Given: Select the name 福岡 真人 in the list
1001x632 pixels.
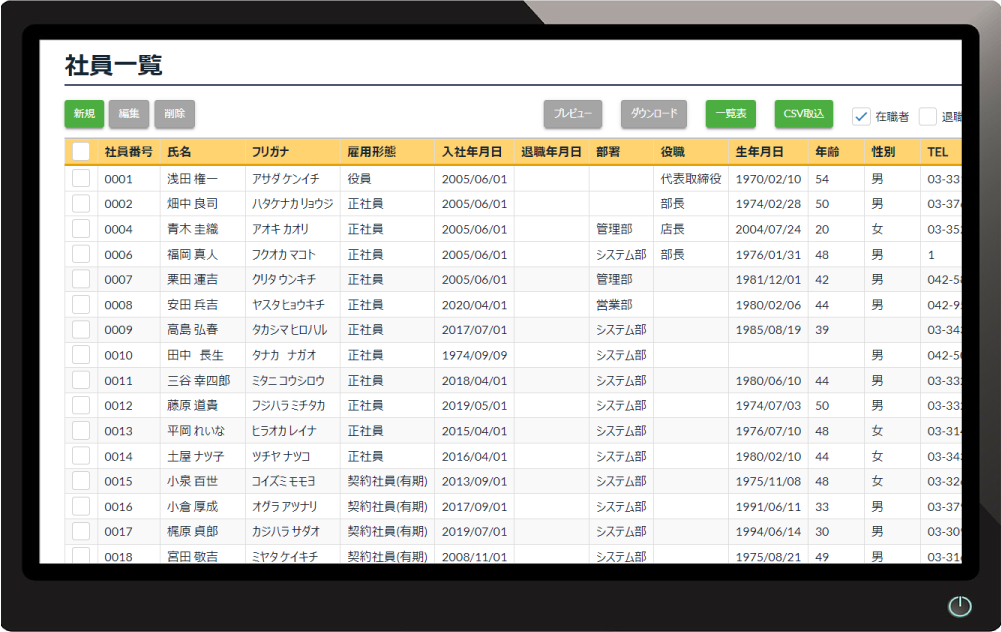Looking at the screenshot, I should 192,254.
